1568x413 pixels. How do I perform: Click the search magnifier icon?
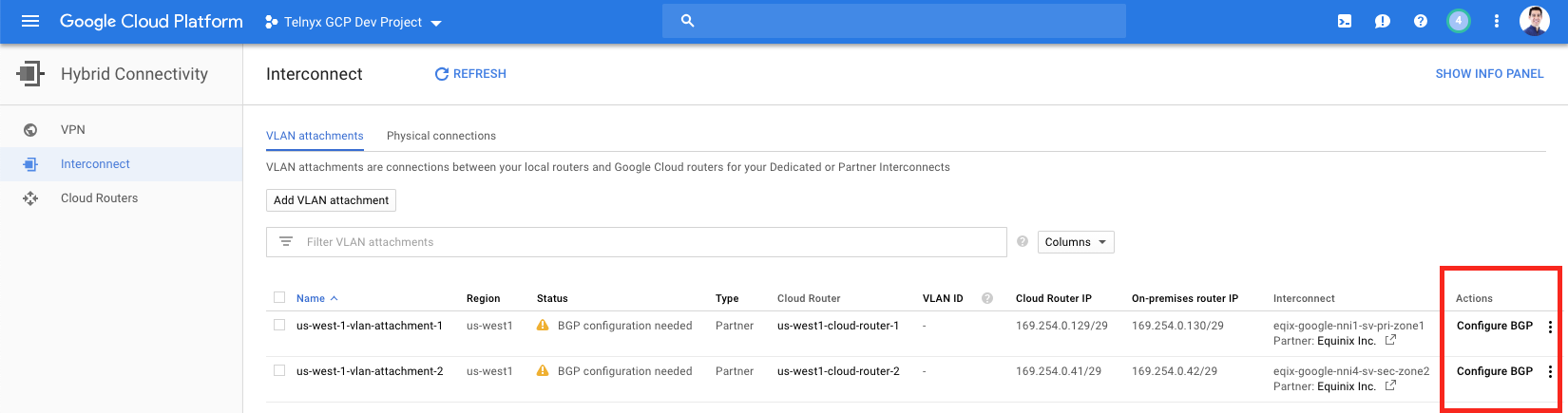(688, 21)
